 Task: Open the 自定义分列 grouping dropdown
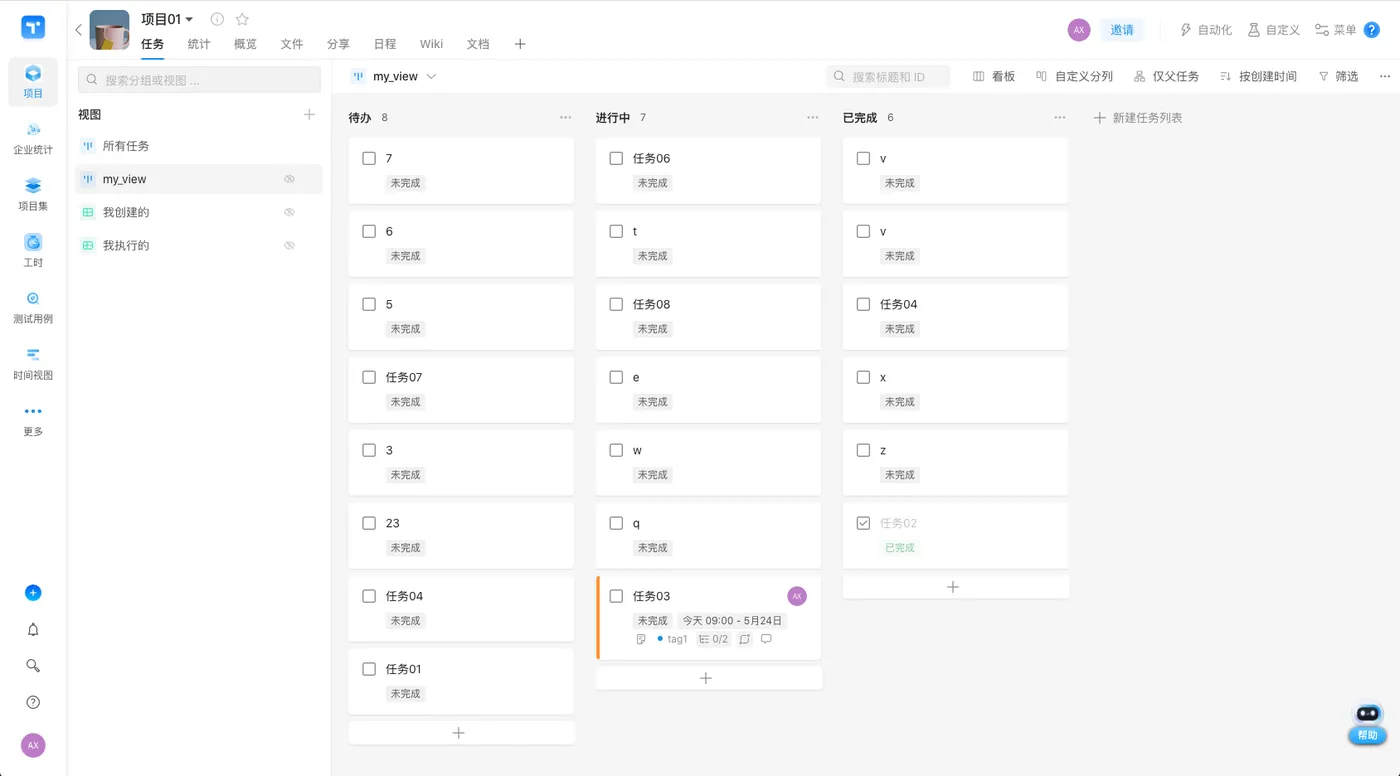(x=1074, y=76)
